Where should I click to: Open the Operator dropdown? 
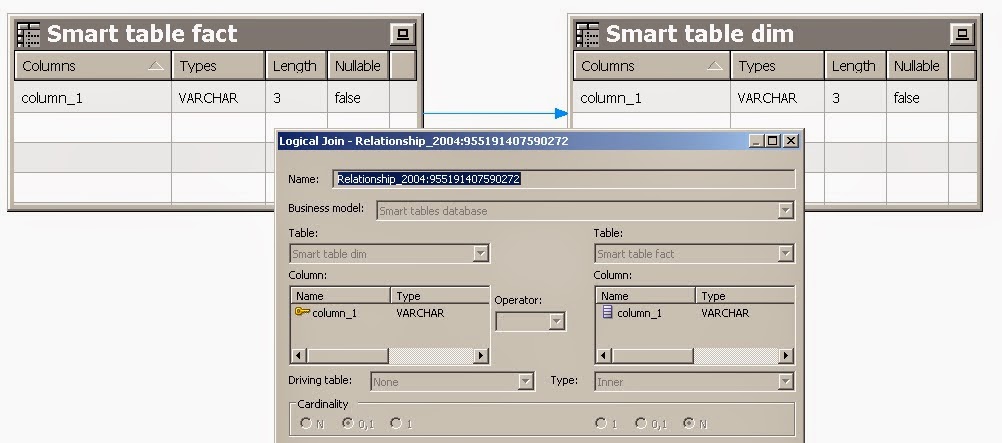557,322
